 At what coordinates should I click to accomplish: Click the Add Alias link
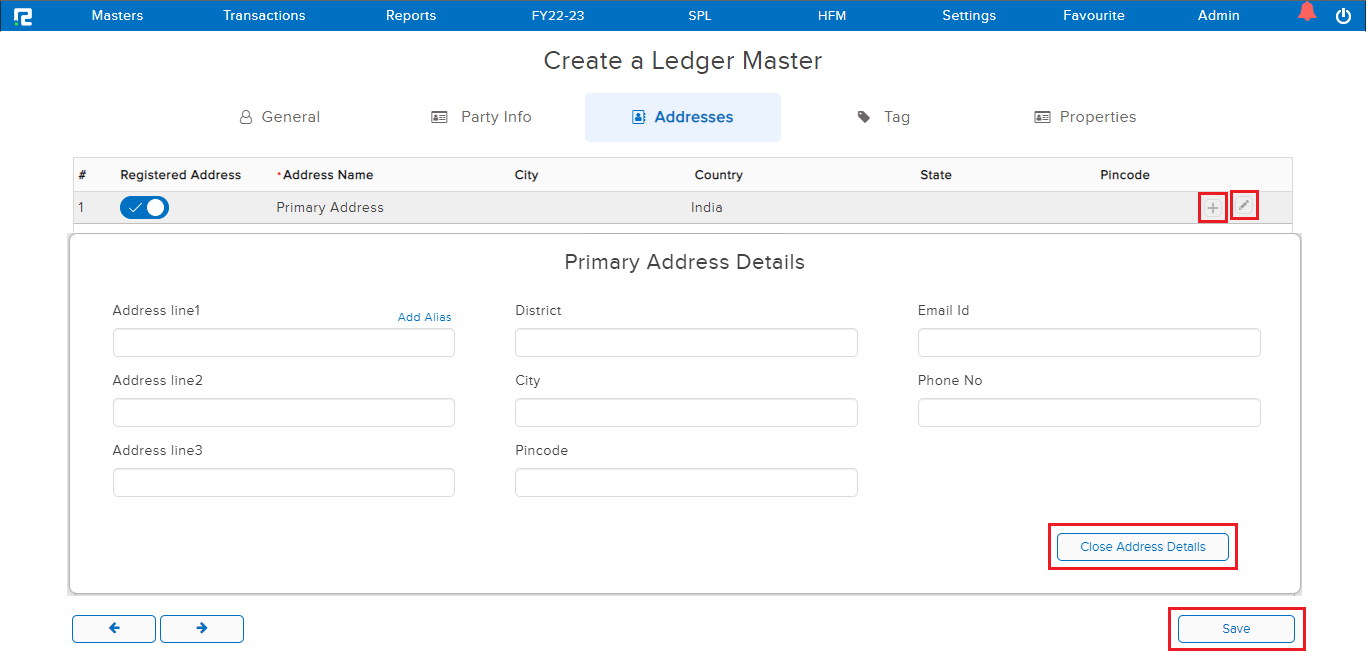(424, 317)
